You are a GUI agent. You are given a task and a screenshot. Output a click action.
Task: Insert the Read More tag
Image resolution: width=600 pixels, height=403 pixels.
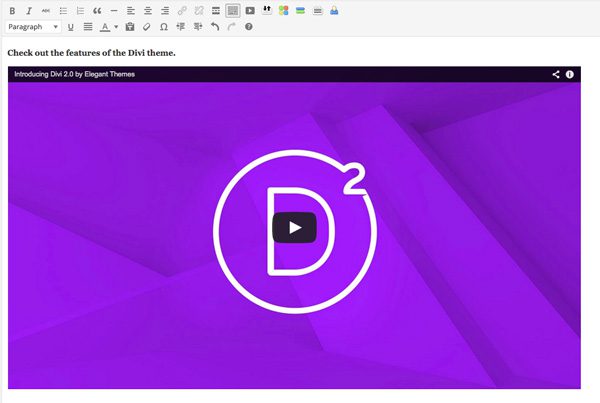coord(216,11)
